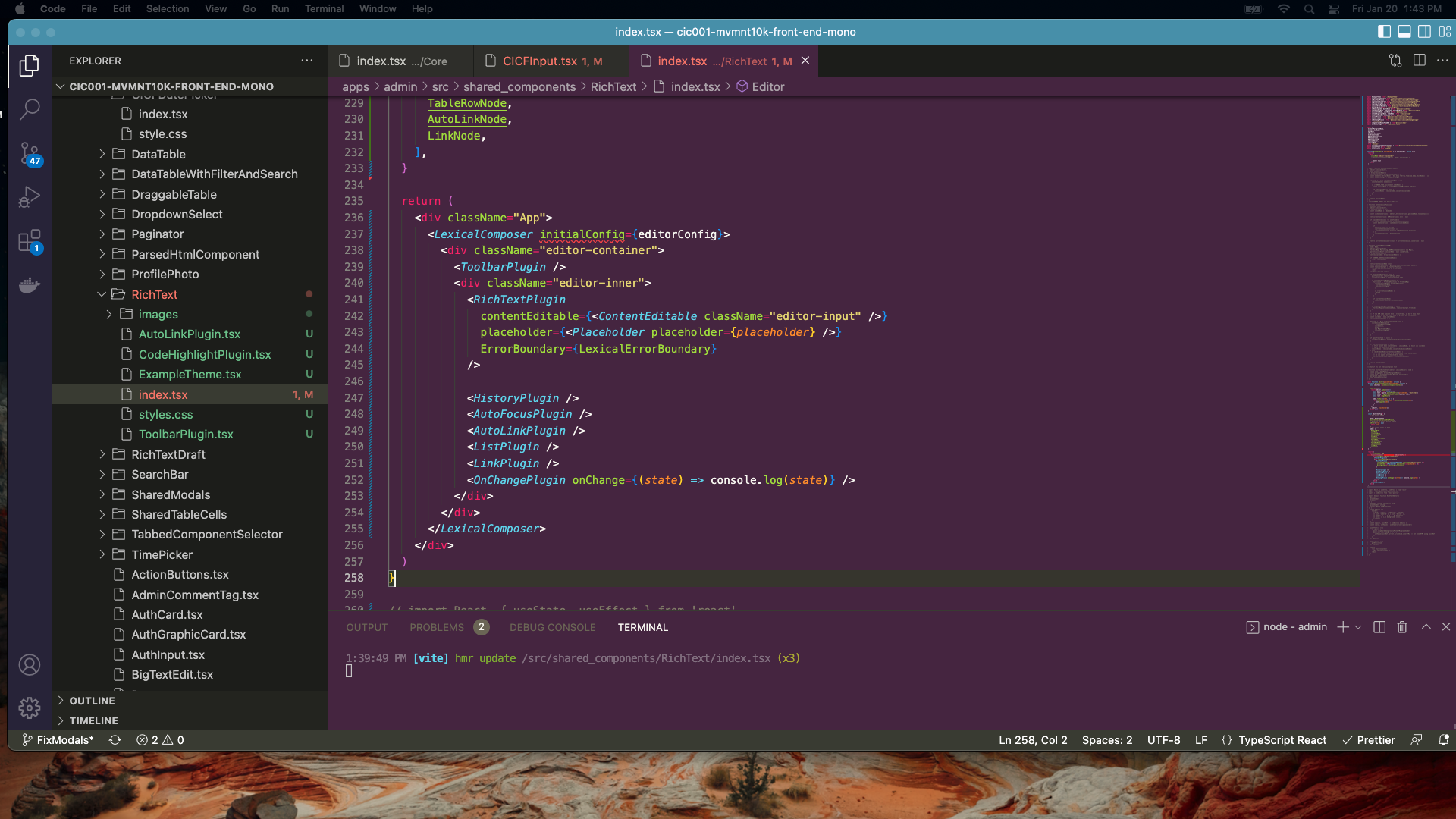Switch to the PROBLEMS panel tab
Viewport: 1456px width, 819px height.
[437, 627]
